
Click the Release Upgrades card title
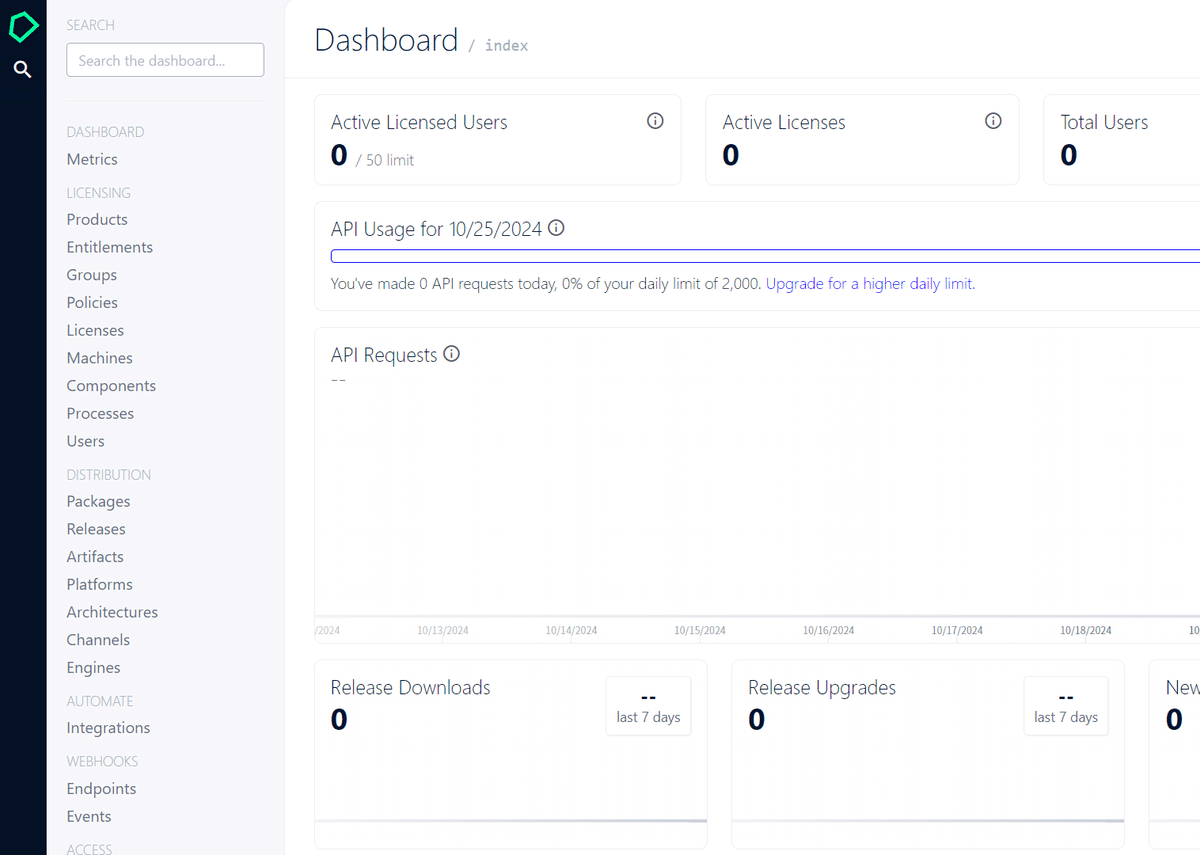point(822,687)
